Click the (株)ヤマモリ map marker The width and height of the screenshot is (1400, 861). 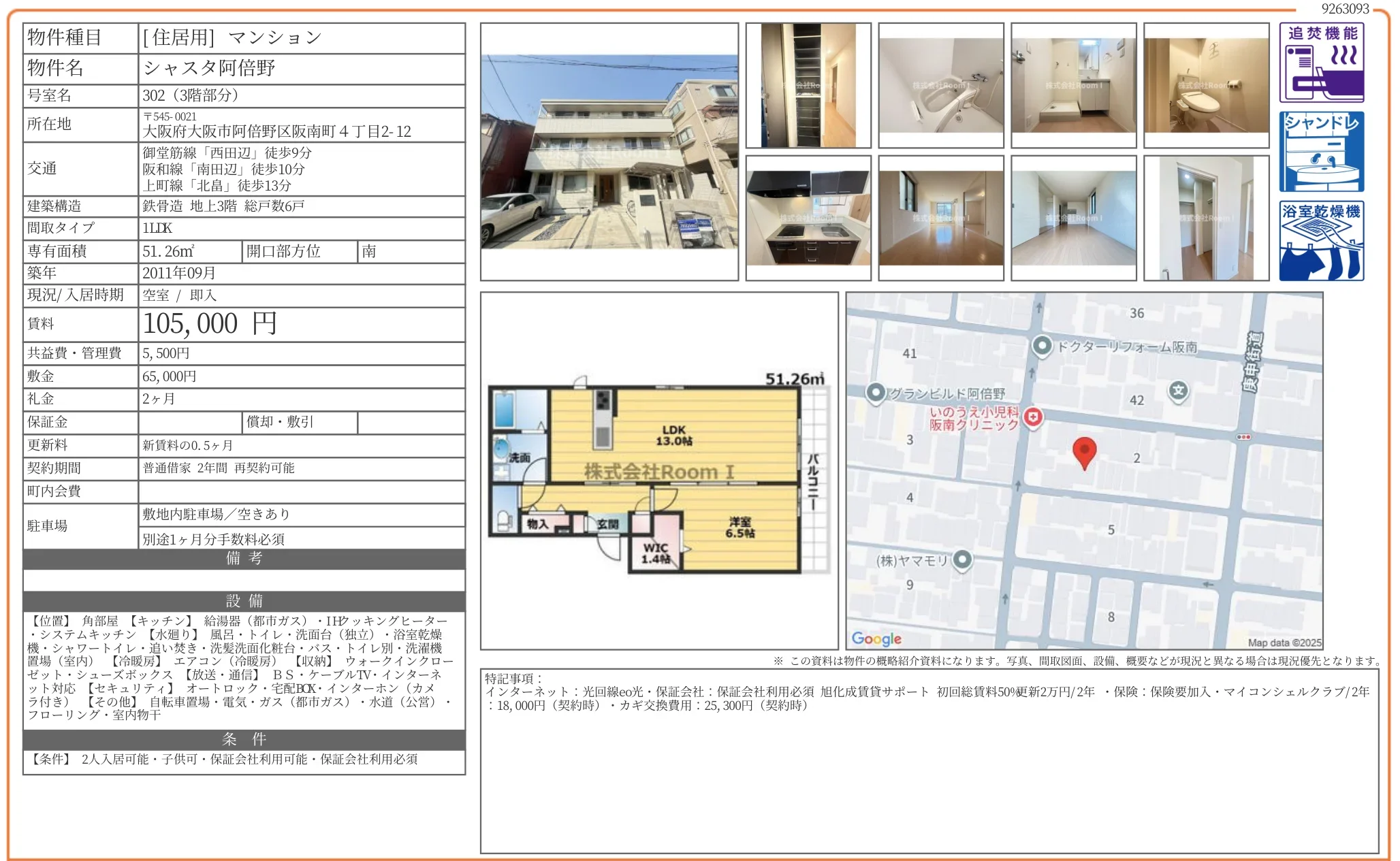tap(962, 559)
